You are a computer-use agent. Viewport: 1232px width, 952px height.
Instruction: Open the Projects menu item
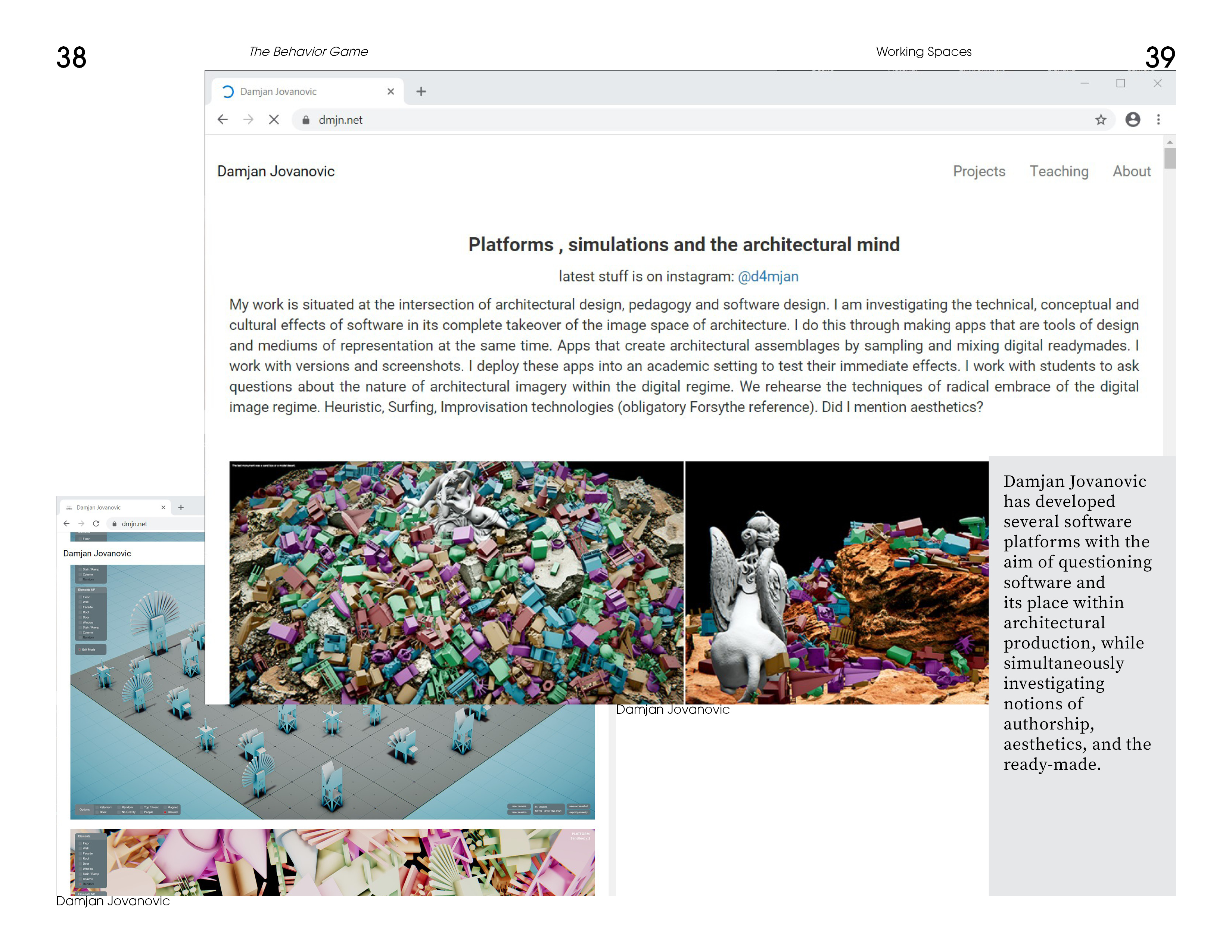tap(979, 171)
